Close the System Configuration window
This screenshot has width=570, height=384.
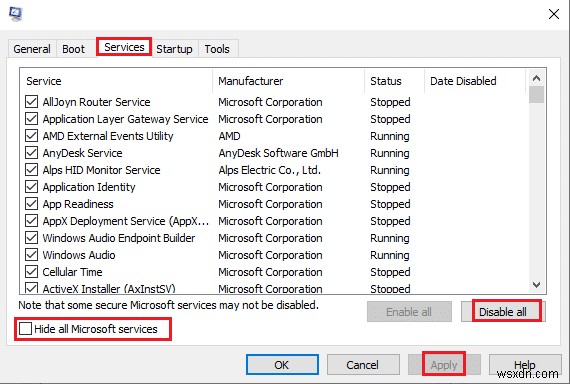(x=554, y=14)
